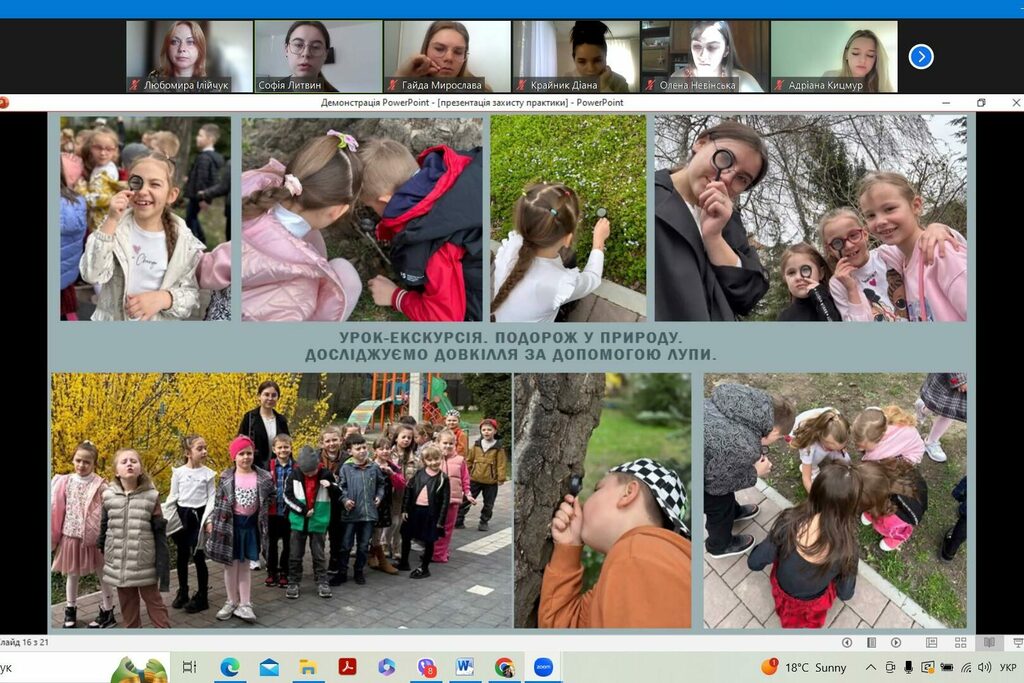The image size is (1024, 683).
Task: Toggle the microphone tray icon
Action: click(x=908, y=667)
